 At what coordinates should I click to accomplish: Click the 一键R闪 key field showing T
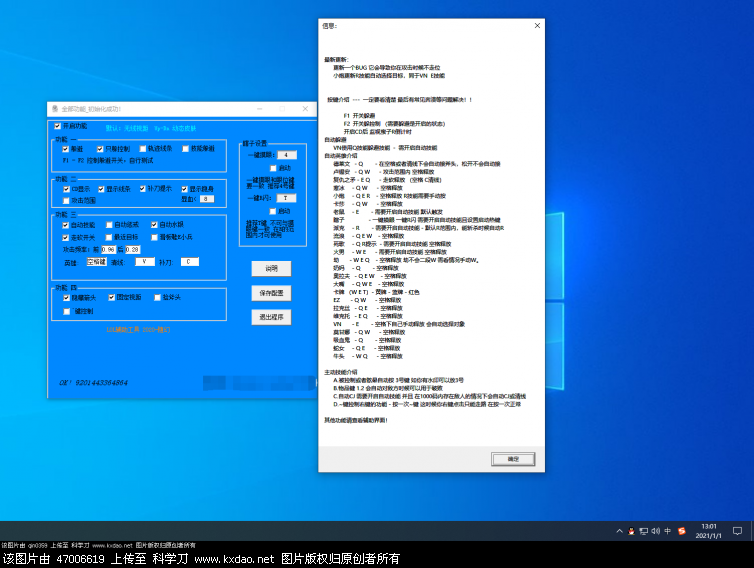point(286,198)
